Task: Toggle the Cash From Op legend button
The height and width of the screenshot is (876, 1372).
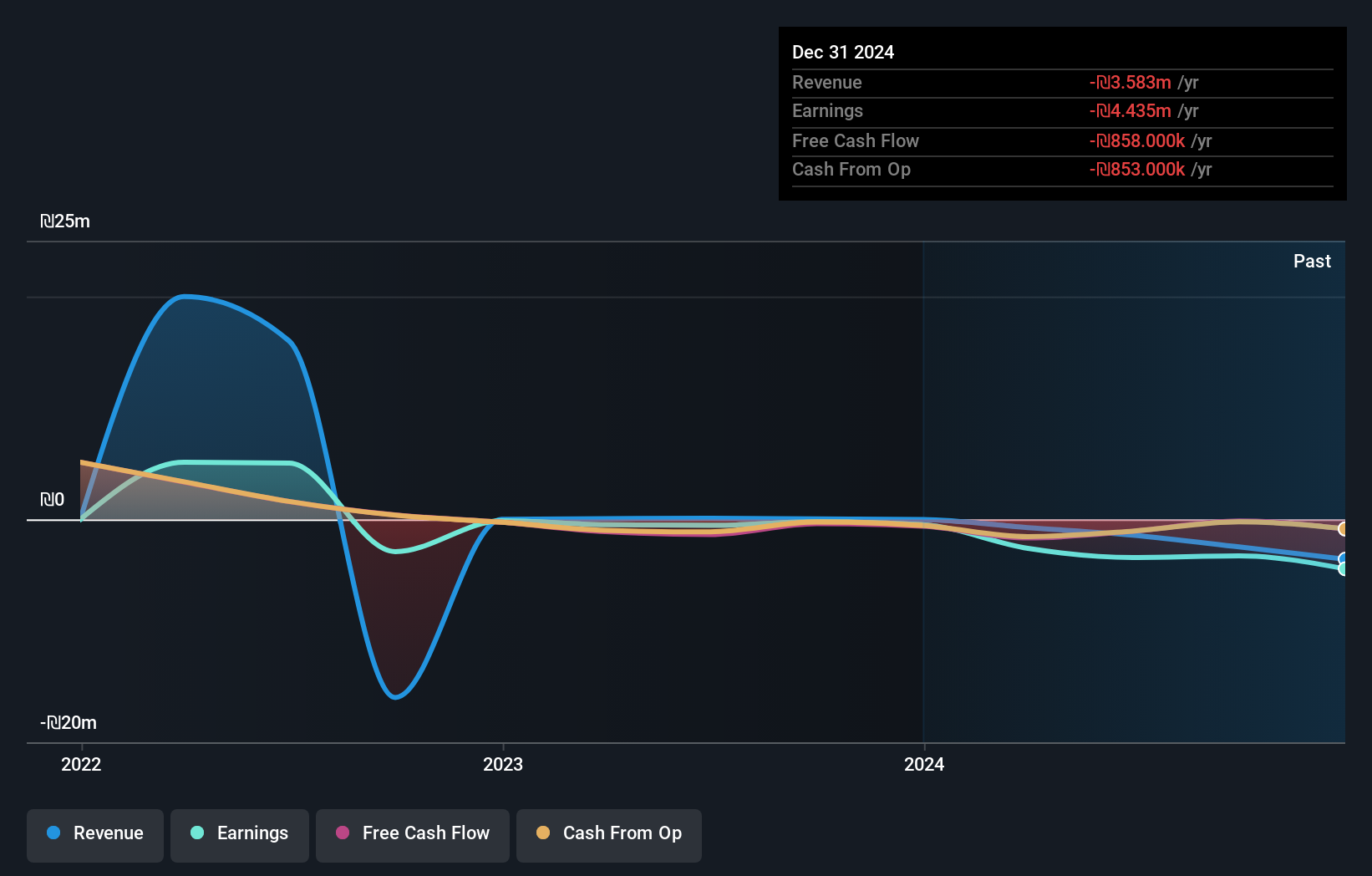Action: tap(609, 835)
